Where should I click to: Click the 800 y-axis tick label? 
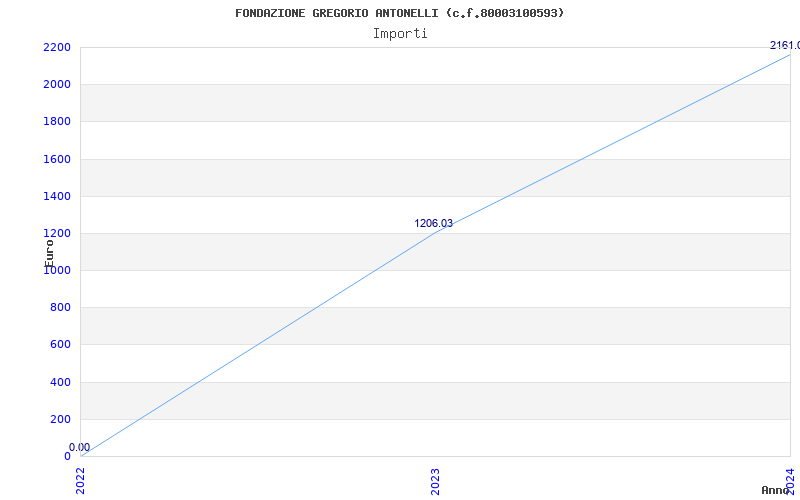coord(60,308)
